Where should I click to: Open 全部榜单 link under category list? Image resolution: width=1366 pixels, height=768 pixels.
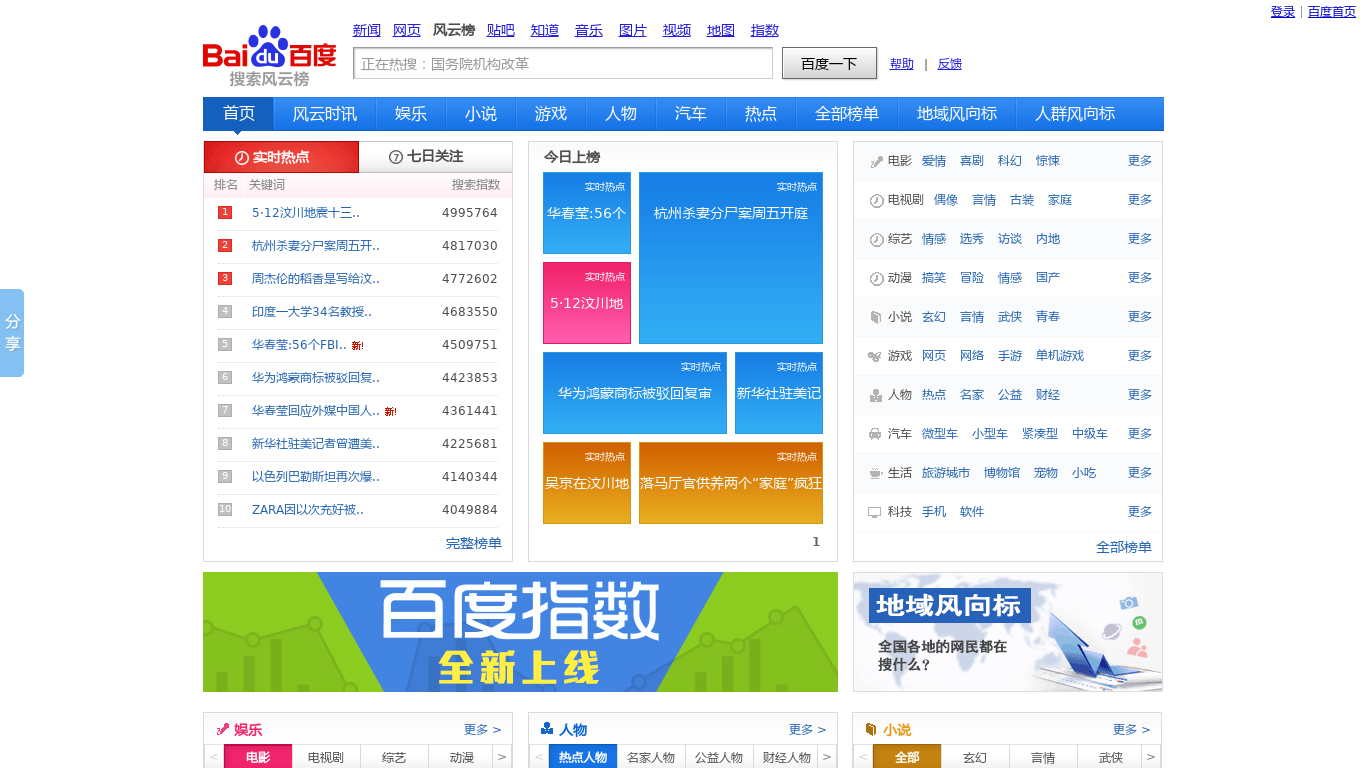(x=1124, y=547)
